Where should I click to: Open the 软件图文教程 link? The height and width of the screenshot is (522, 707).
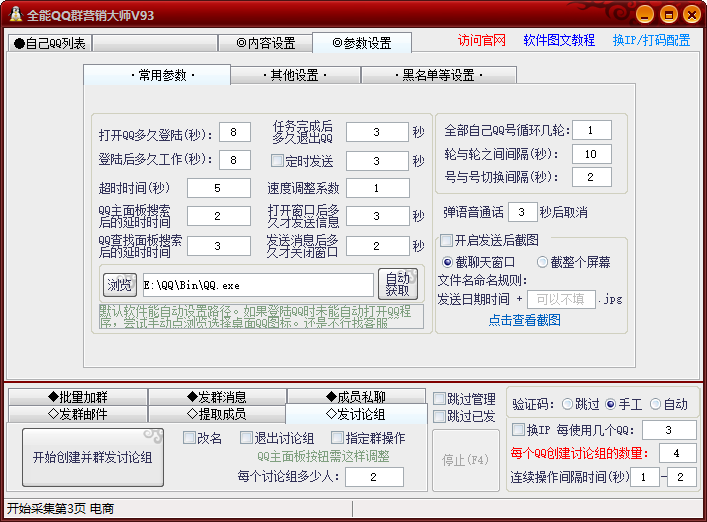559,41
